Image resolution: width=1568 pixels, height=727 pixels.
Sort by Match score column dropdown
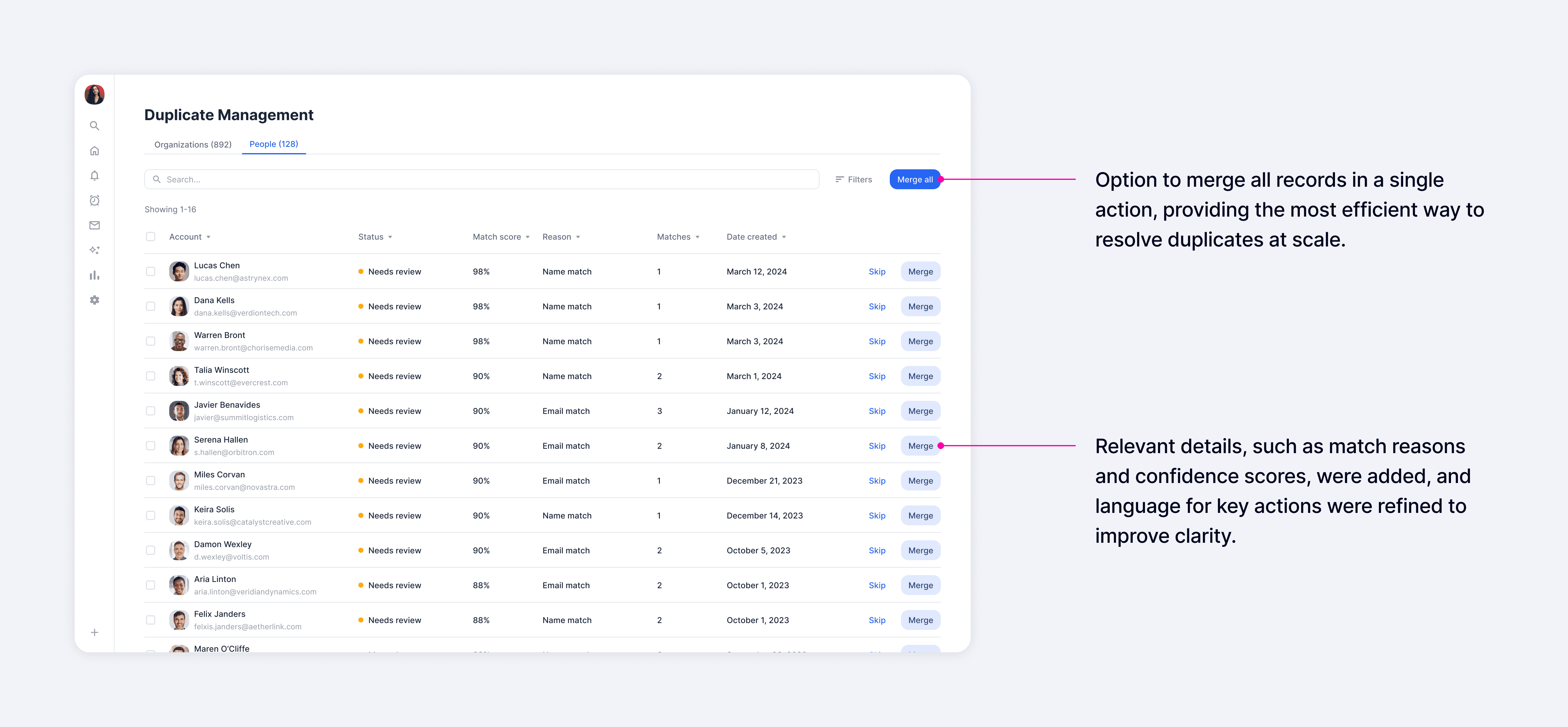[x=527, y=237]
